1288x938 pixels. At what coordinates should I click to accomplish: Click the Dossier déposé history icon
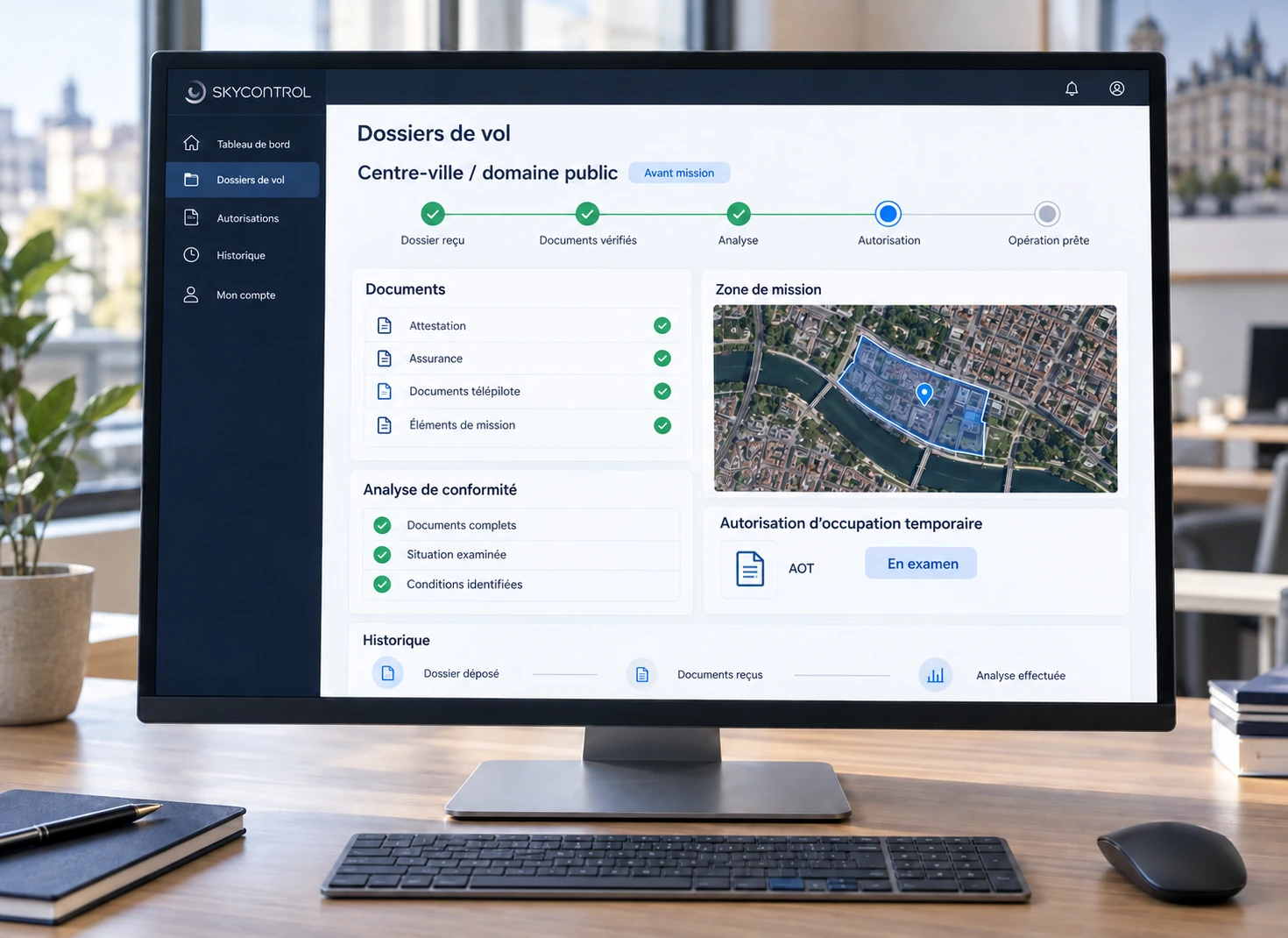388,673
